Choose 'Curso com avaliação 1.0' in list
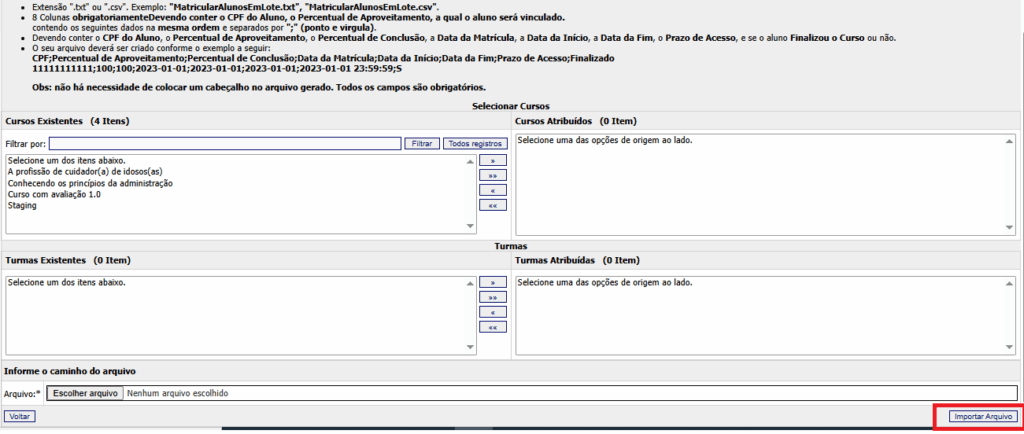The height and width of the screenshot is (434, 1024). pos(54,194)
